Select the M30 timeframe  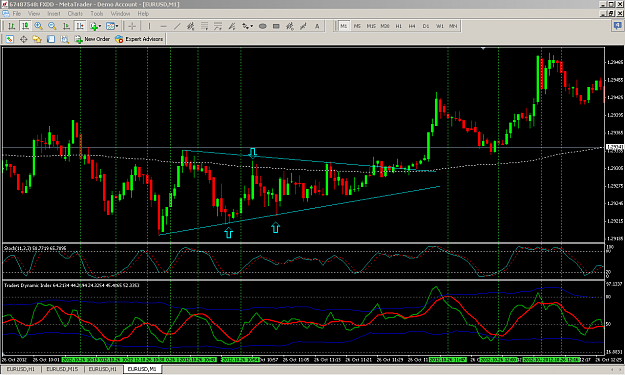[385, 26]
